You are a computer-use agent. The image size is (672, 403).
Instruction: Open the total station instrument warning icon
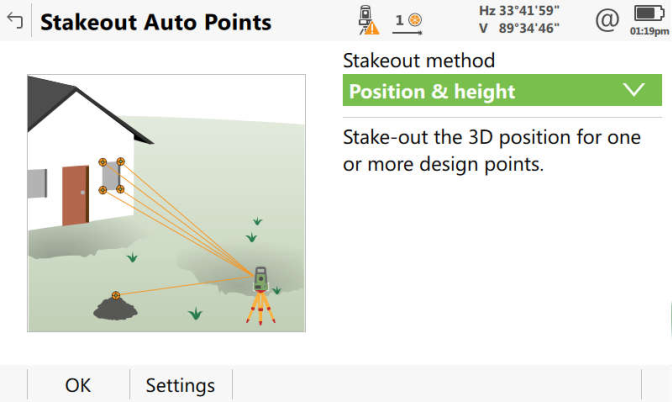point(369,20)
